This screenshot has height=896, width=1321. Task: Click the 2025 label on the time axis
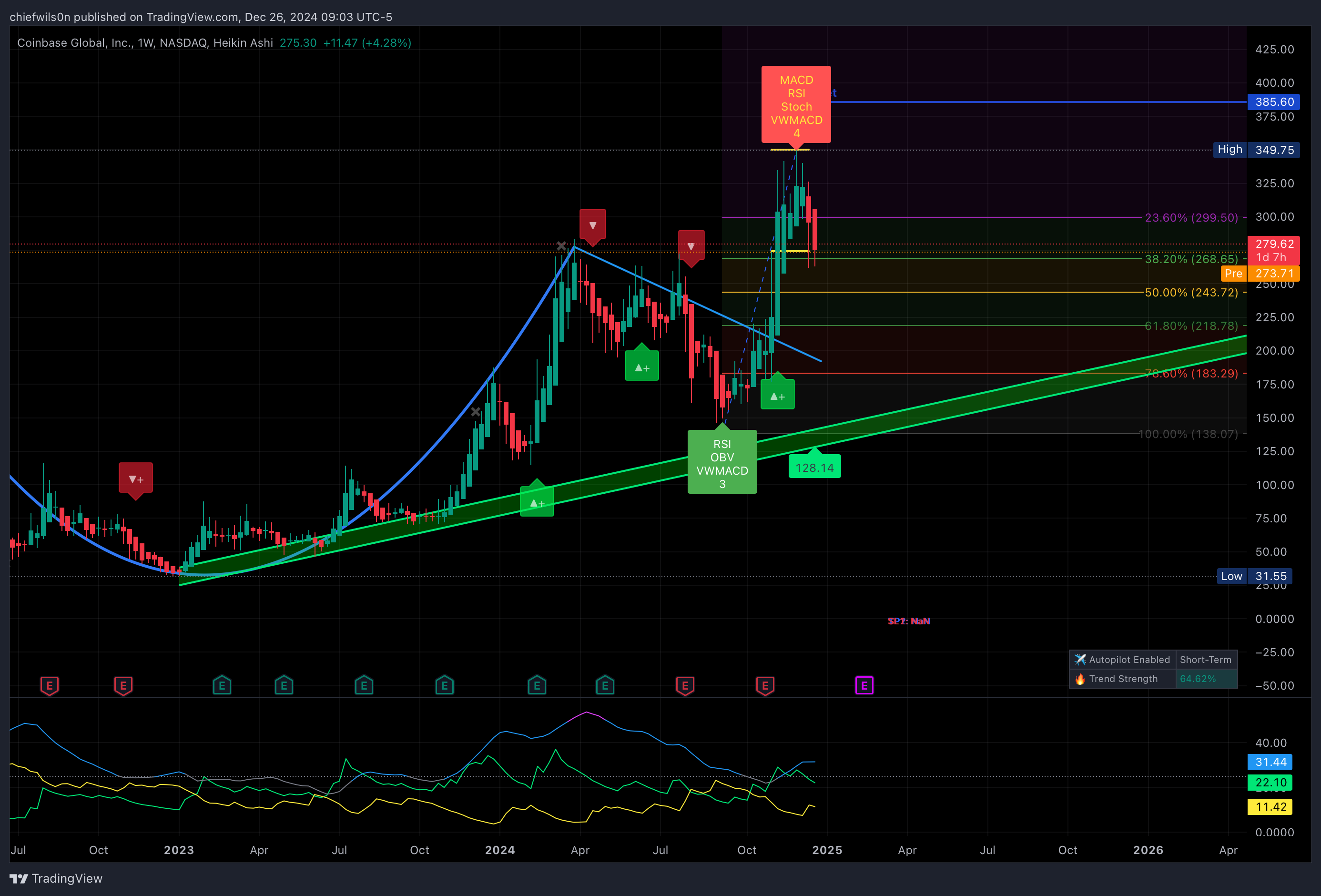pos(827,850)
